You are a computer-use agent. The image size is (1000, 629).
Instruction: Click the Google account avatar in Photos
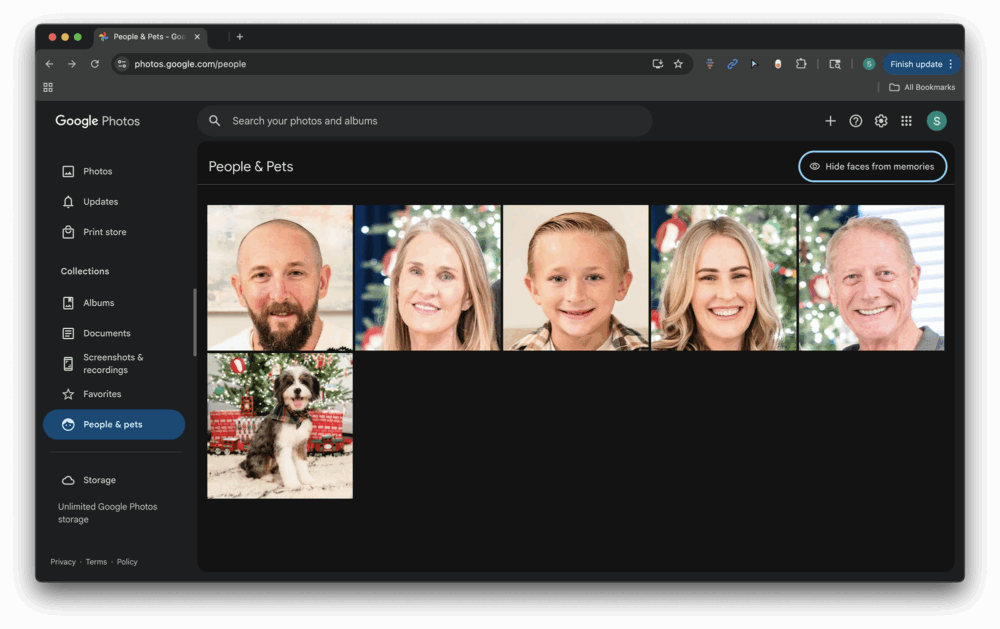936,121
